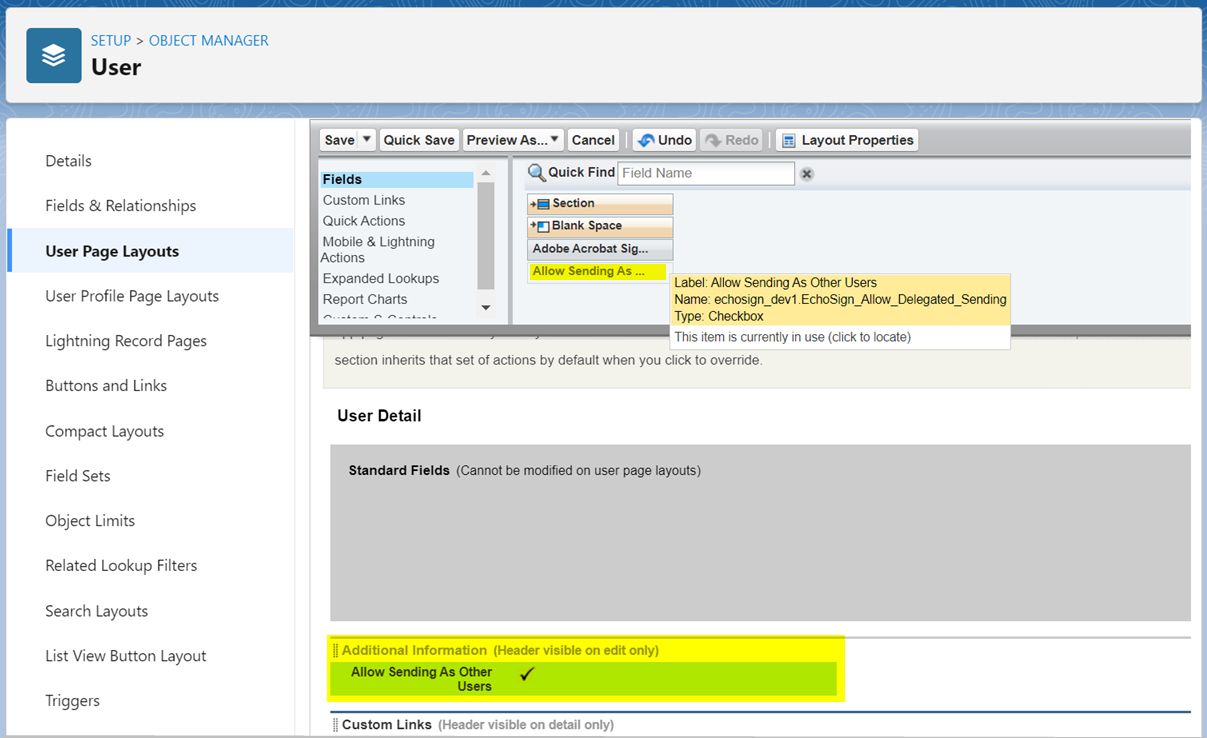
Task: Click the Custom Links section header
Action: (477, 725)
